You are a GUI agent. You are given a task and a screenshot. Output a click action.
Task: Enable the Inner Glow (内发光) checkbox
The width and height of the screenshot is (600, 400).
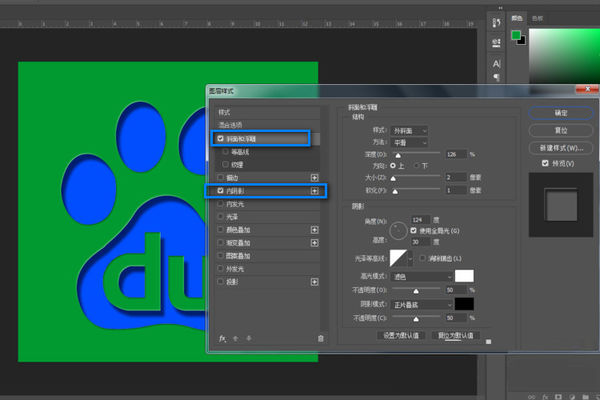coord(220,204)
